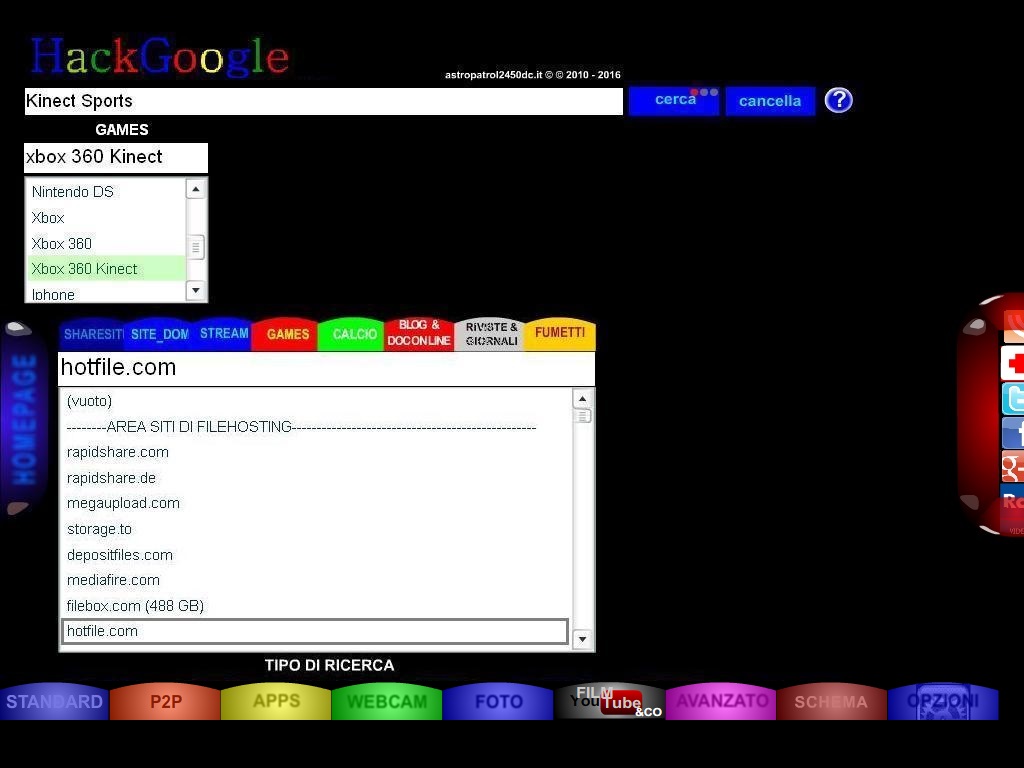Click games list scroll up arrow
1024x768 pixels.
196,189
